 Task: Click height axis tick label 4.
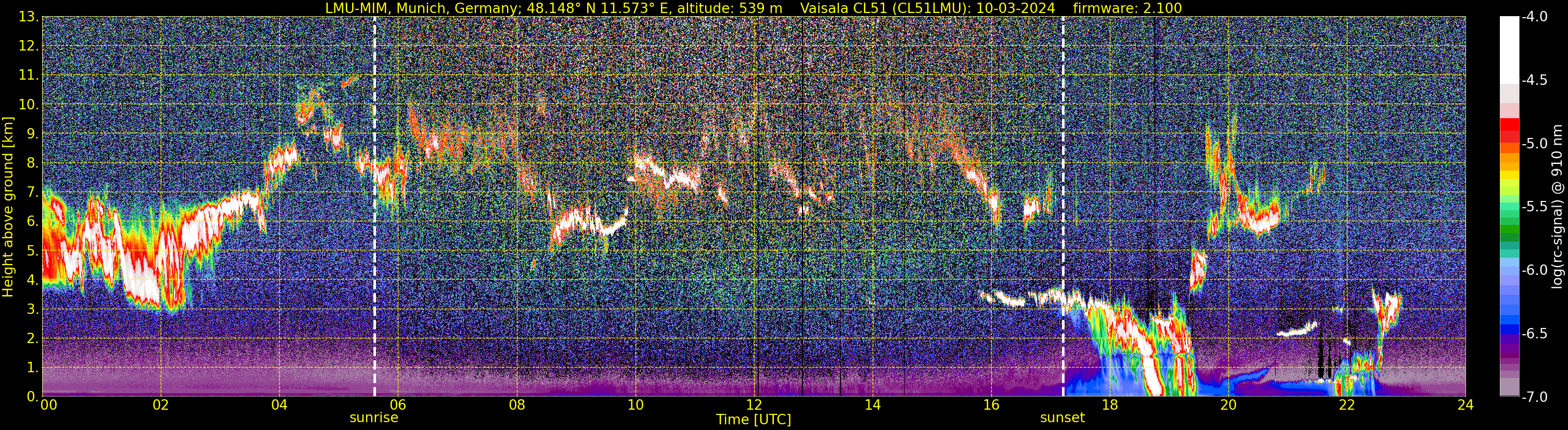click(x=32, y=280)
